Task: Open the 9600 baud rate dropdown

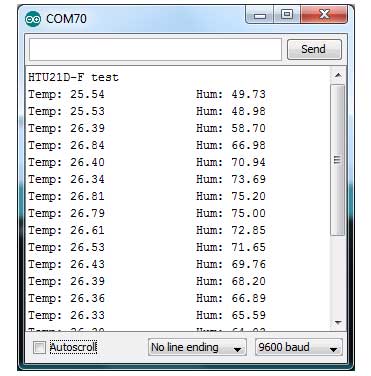Action: click(x=299, y=348)
